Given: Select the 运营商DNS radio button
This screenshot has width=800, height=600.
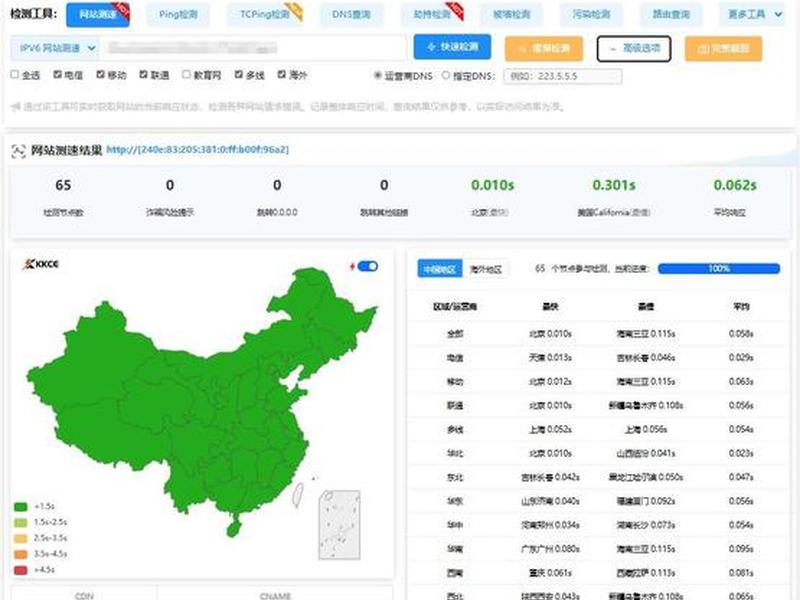Looking at the screenshot, I should pos(378,76).
